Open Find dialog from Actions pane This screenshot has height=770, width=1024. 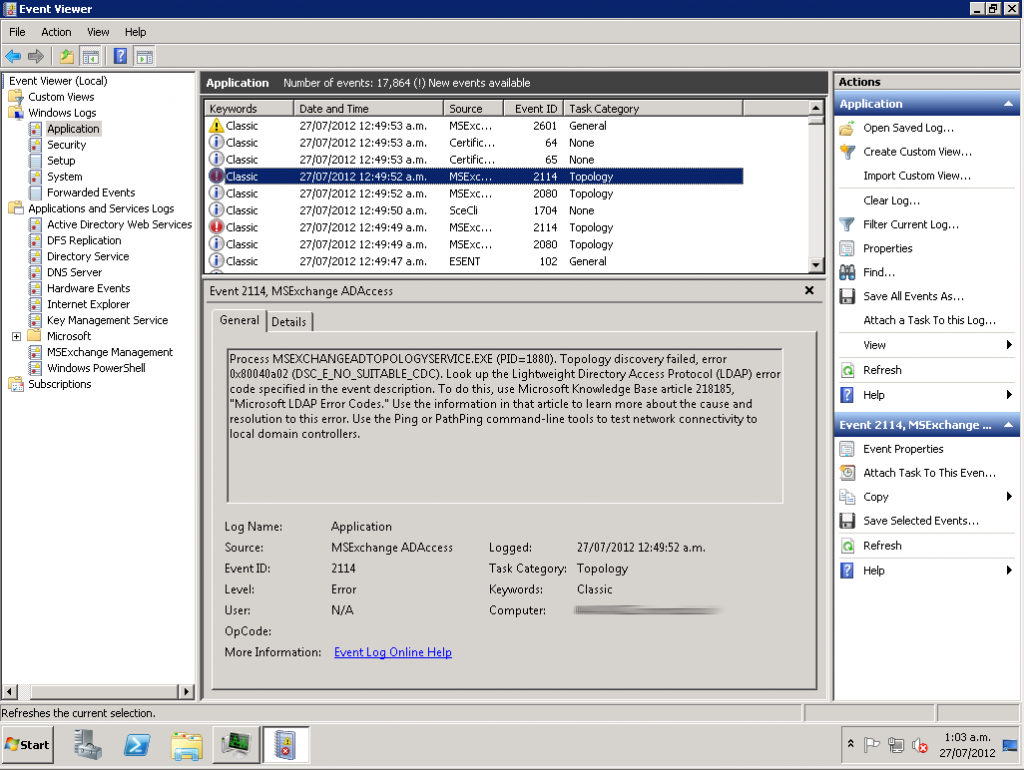pos(880,270)
